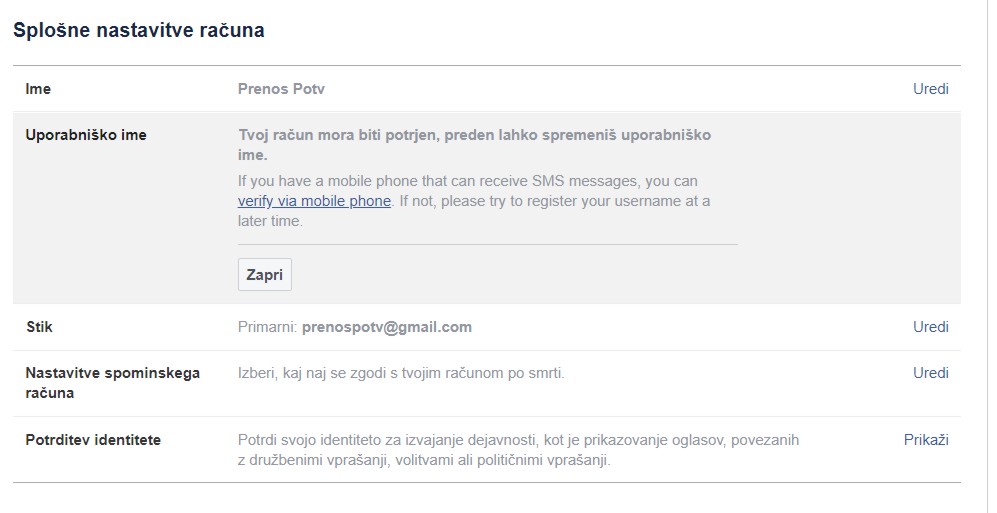Click Uredi link in the Ime row
The width and height of the screenshot is (997, 513).
click(x=930, y=89)
